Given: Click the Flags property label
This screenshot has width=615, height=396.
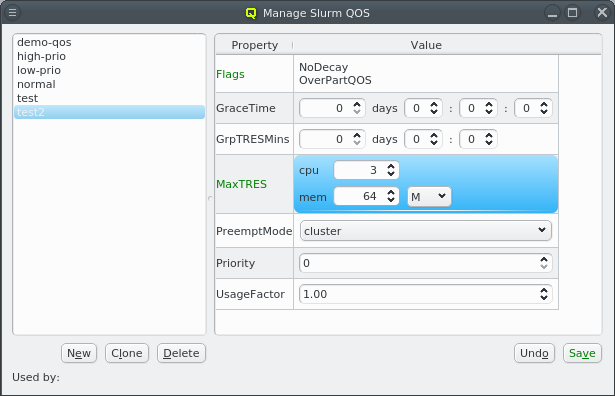Looking at the screenshot, I should (x=230, y=74).
